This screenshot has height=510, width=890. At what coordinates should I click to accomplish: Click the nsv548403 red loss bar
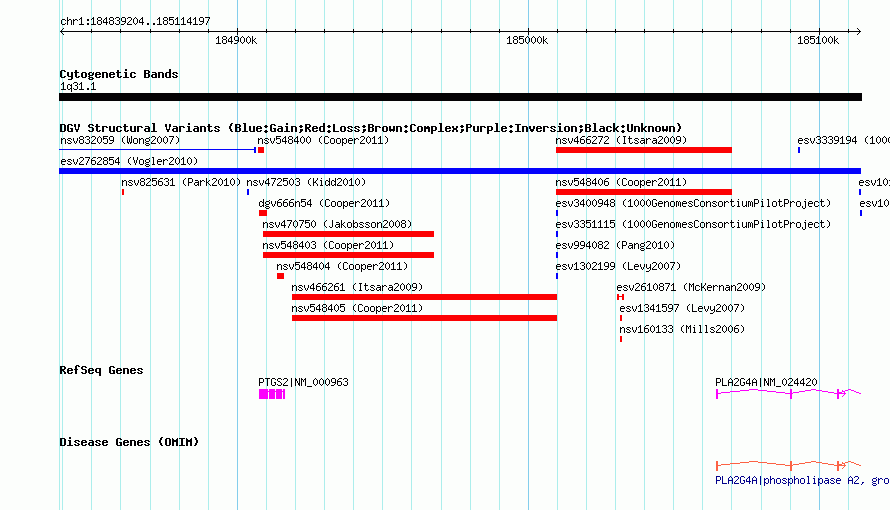(x=349, y=255)
